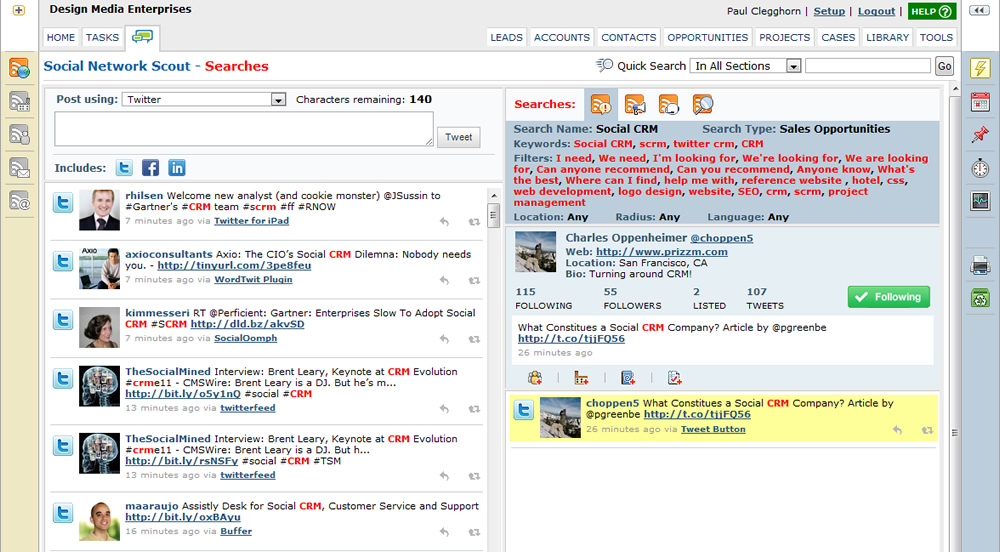
Task: Click in the tweet compose text box
Action: pos(244,129)
